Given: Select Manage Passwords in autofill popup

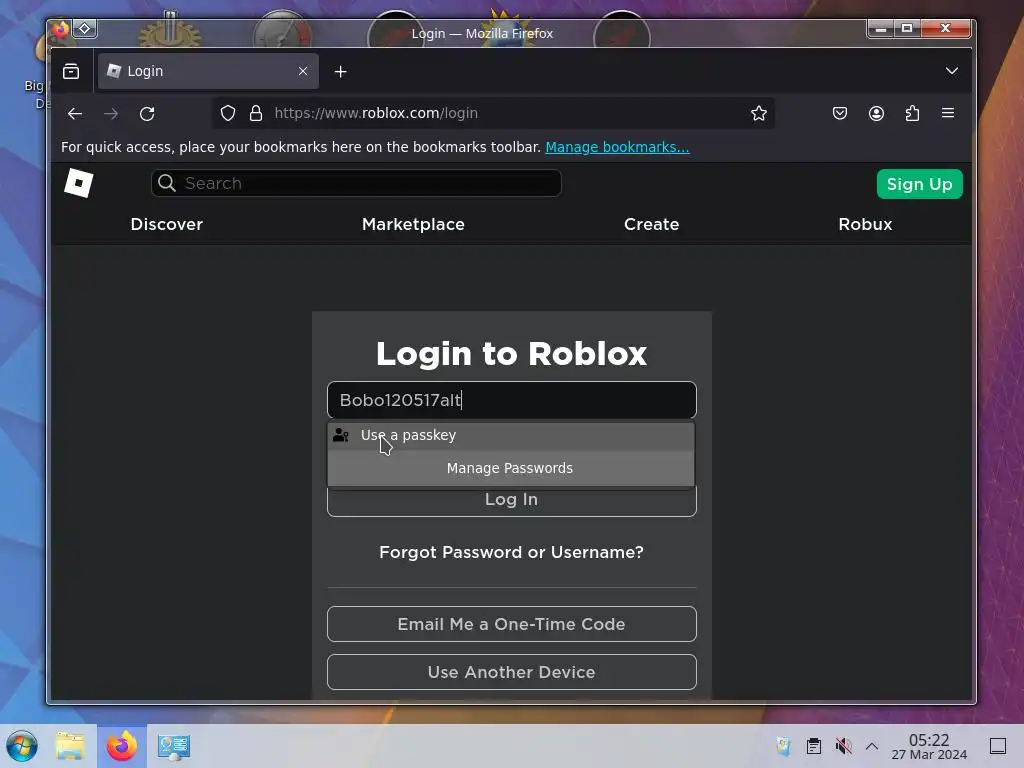Looking at the screenshot, I should 511,468.
